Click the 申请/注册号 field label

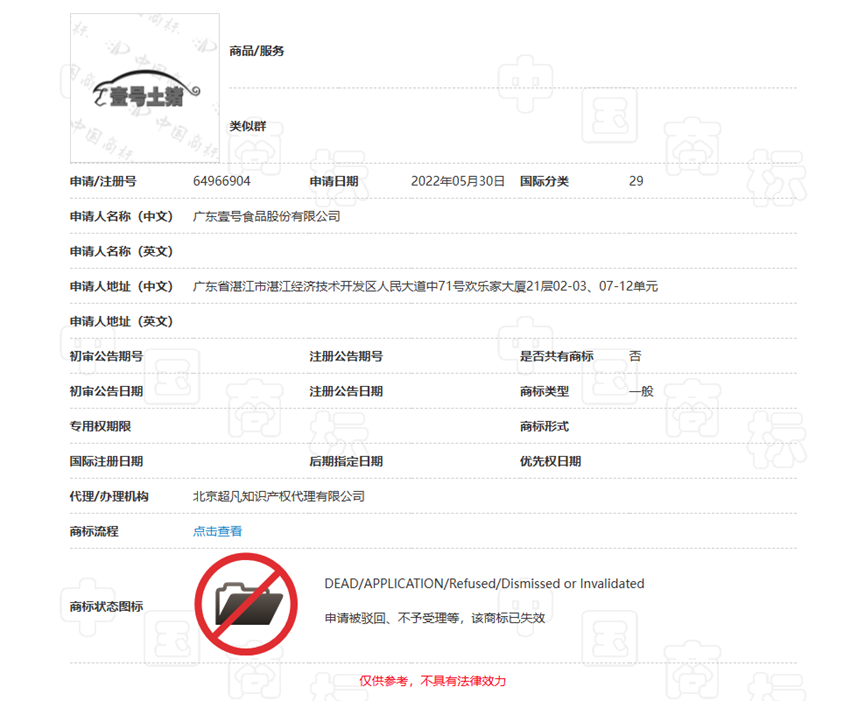tap(103, 181)
